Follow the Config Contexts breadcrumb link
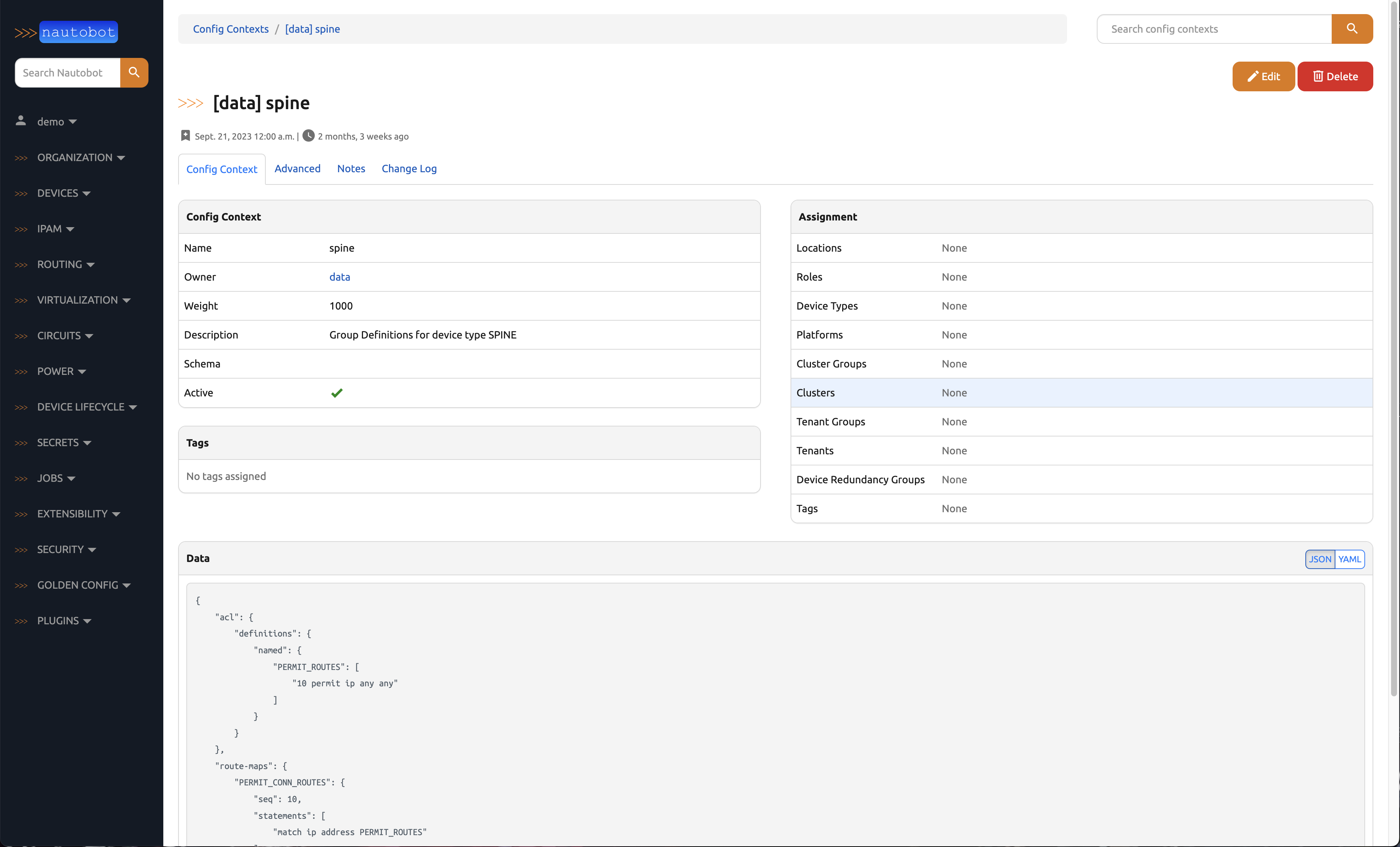This screenshot has height=847, width=1400. [231, 29]
